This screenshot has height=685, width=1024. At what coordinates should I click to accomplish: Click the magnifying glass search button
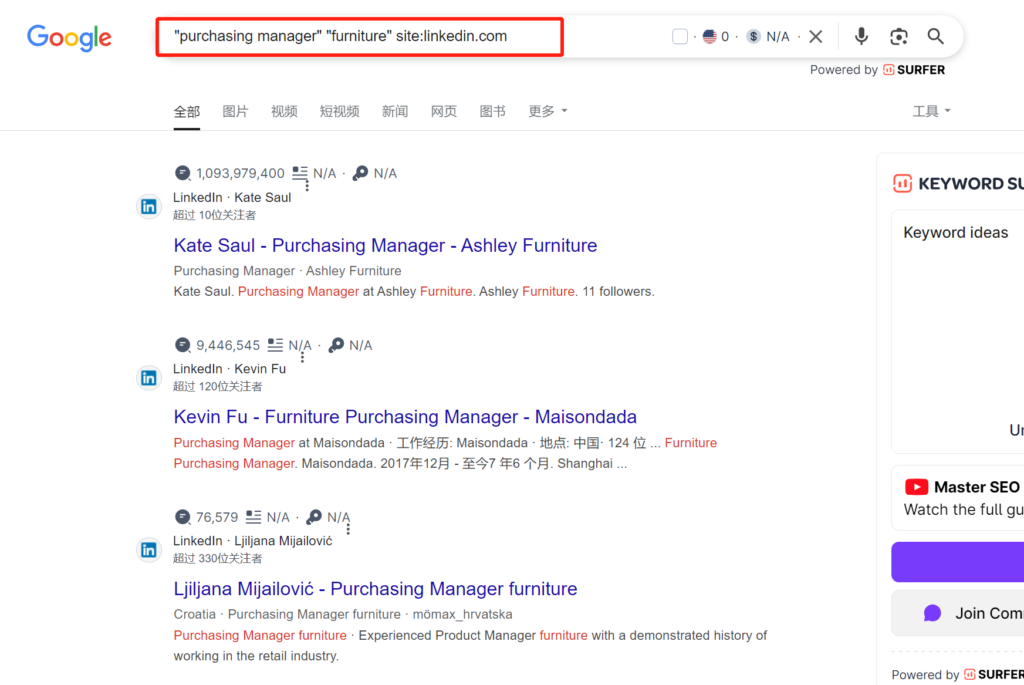click(x=935, y=37)
